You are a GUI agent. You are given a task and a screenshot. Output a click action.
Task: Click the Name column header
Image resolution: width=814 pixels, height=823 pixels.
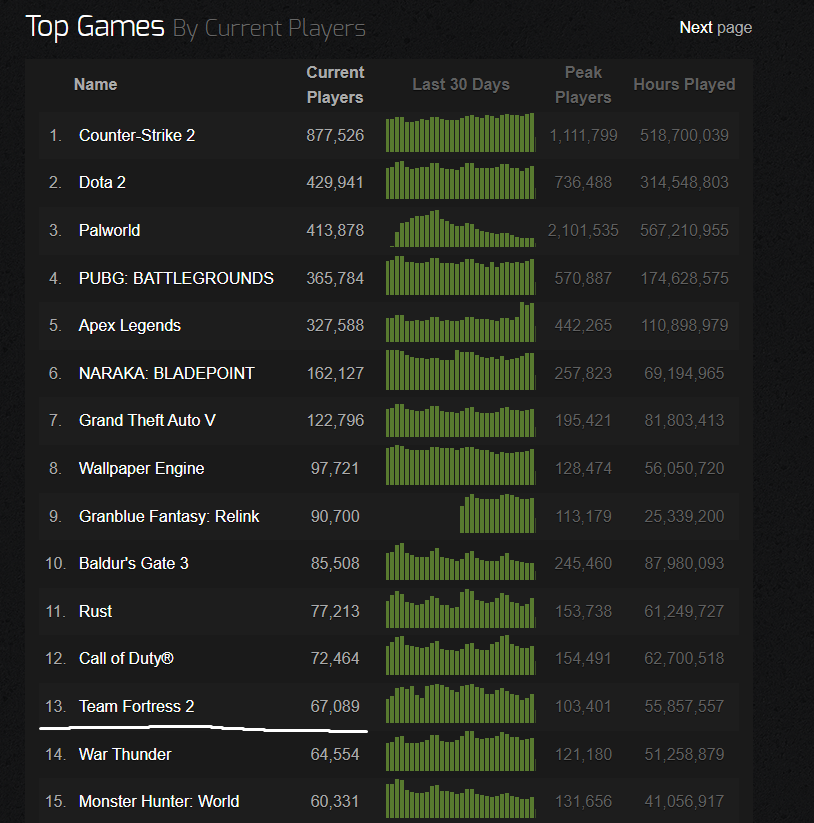[x=96, y=85]
